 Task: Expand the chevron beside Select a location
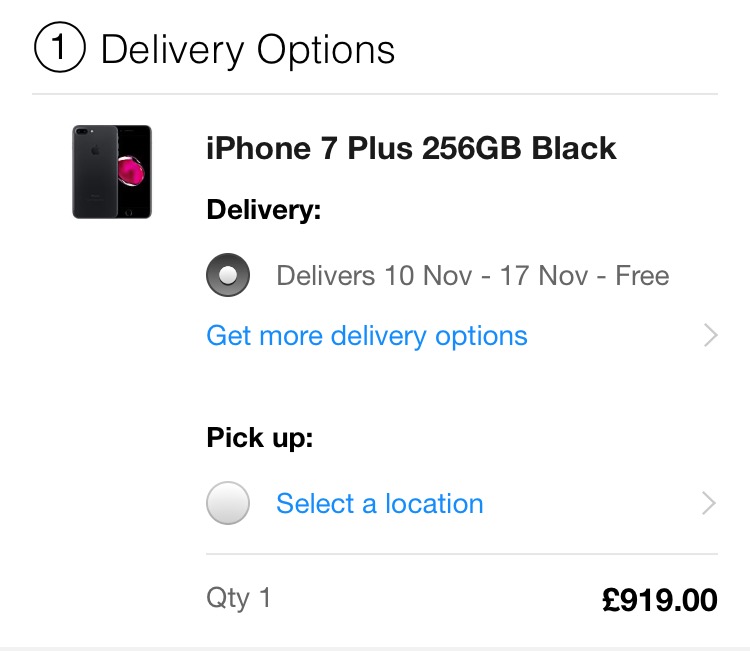[x=709, y=503]
